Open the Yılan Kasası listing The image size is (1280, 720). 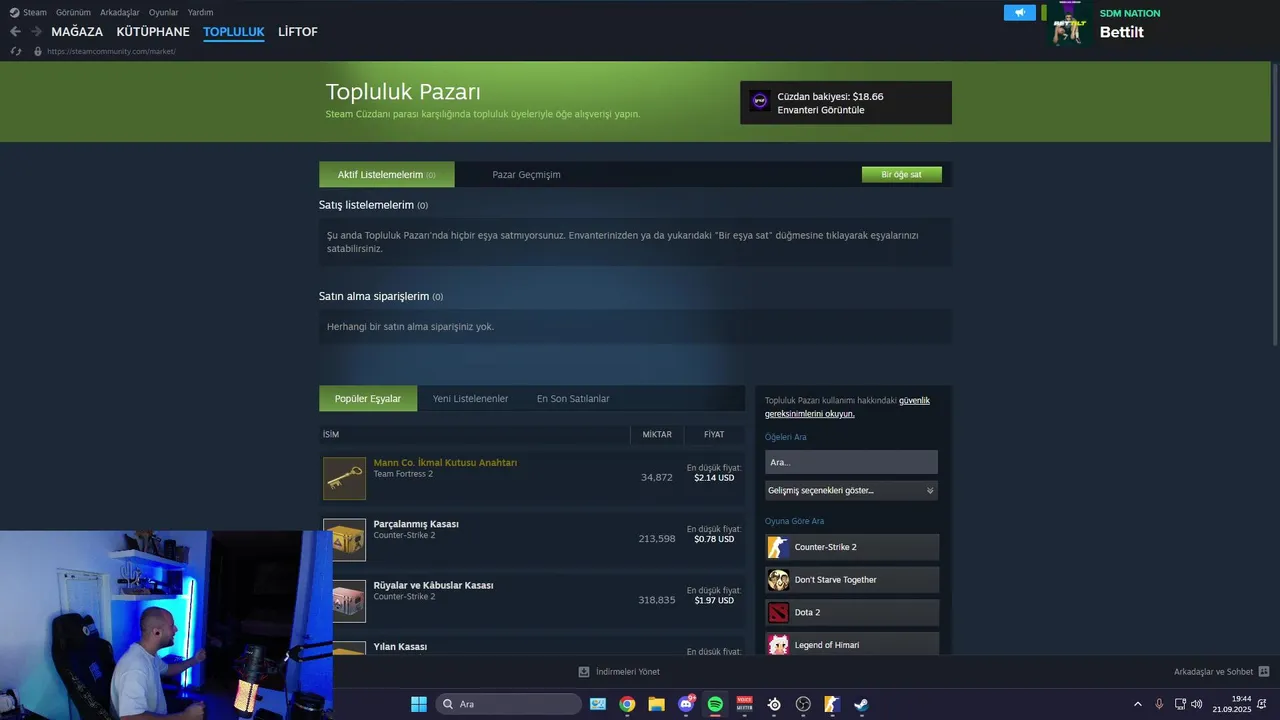click(x=400, y=647)
